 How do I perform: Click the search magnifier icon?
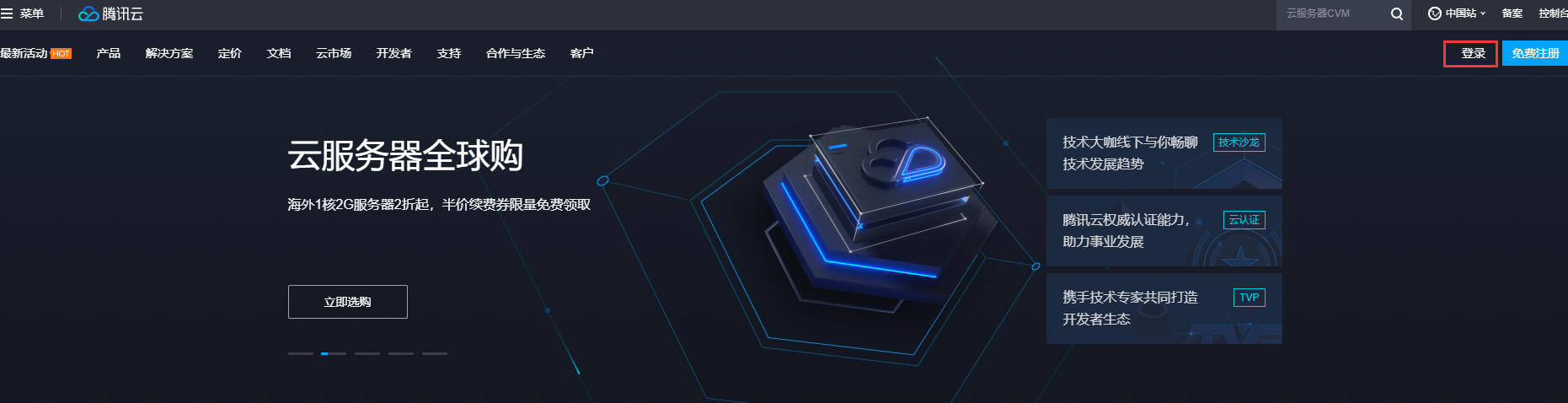click(1396, 13)
